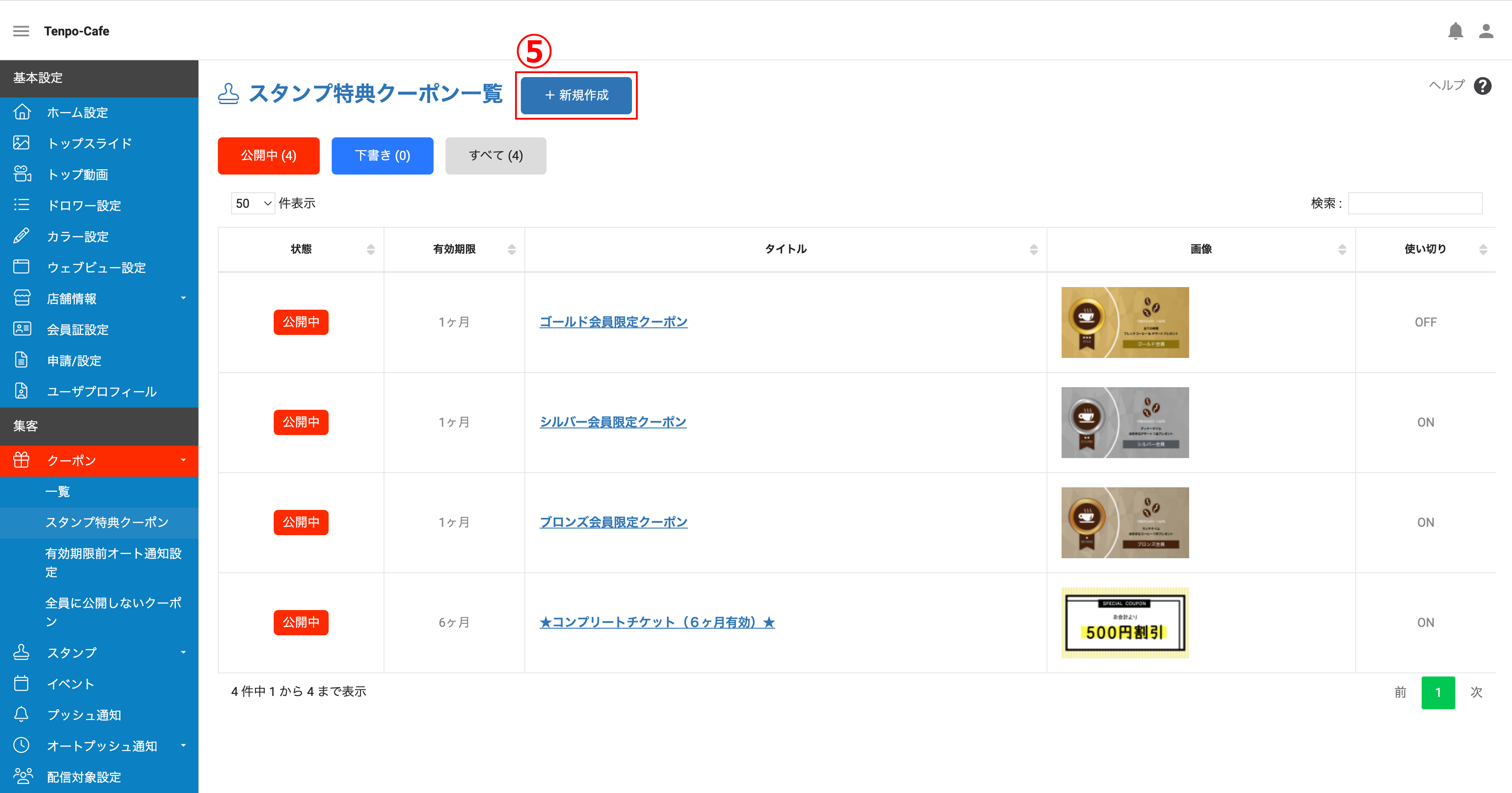1512x793 pixels.
Task: Click the notification bell icon
Action: (x=1455, y=31)
